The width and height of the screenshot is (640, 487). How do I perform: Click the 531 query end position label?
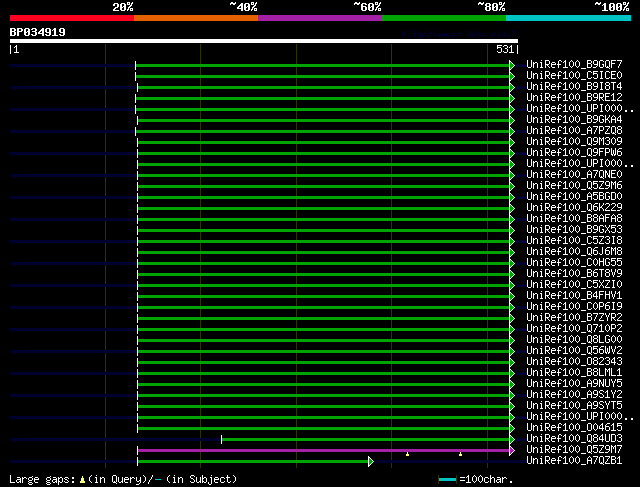click(x=505, y=49)
